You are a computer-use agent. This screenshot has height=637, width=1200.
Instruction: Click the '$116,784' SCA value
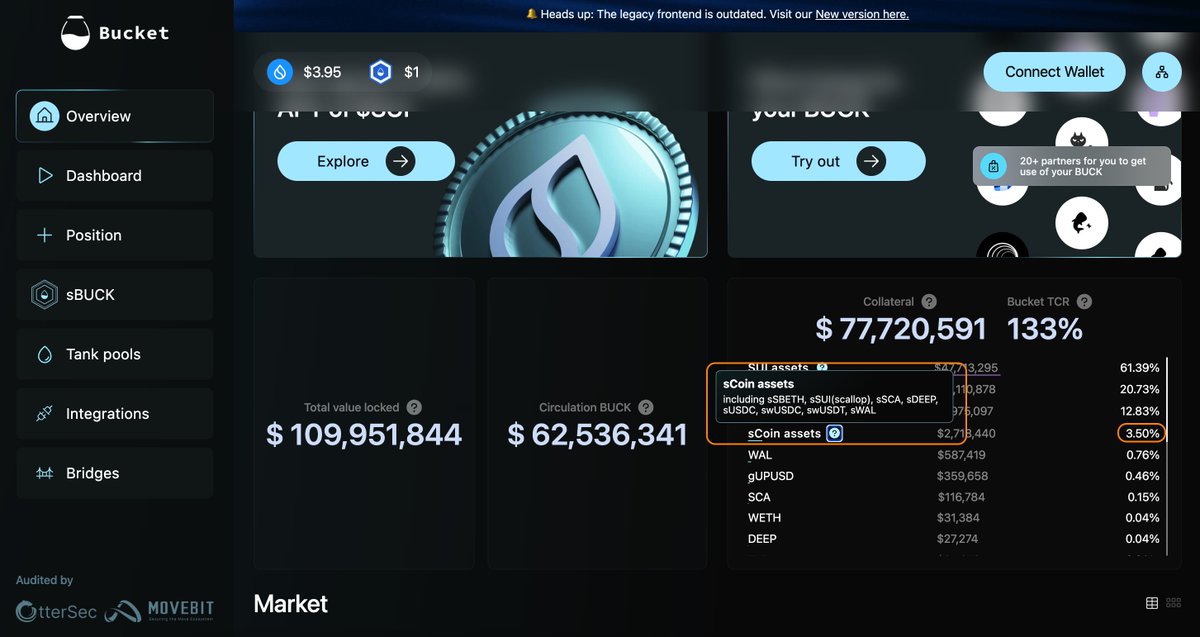point(961,497)
